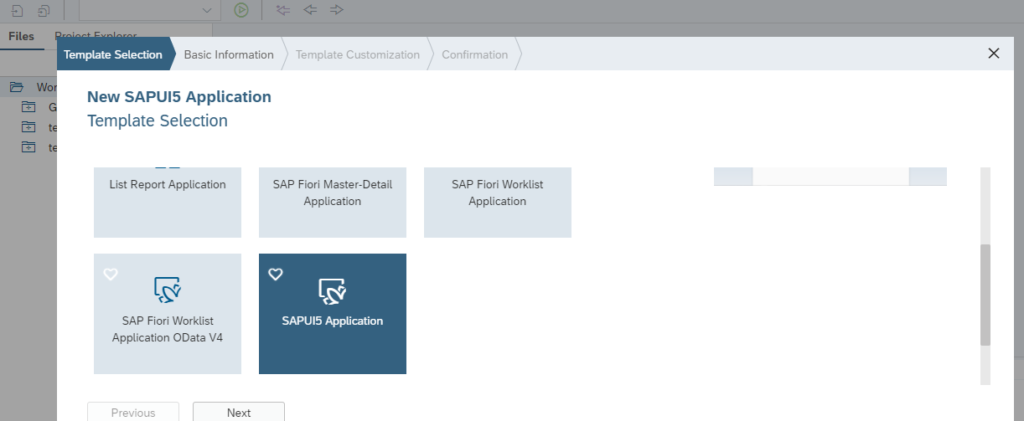Click the last edit location arrow icon

click(283, 10)
